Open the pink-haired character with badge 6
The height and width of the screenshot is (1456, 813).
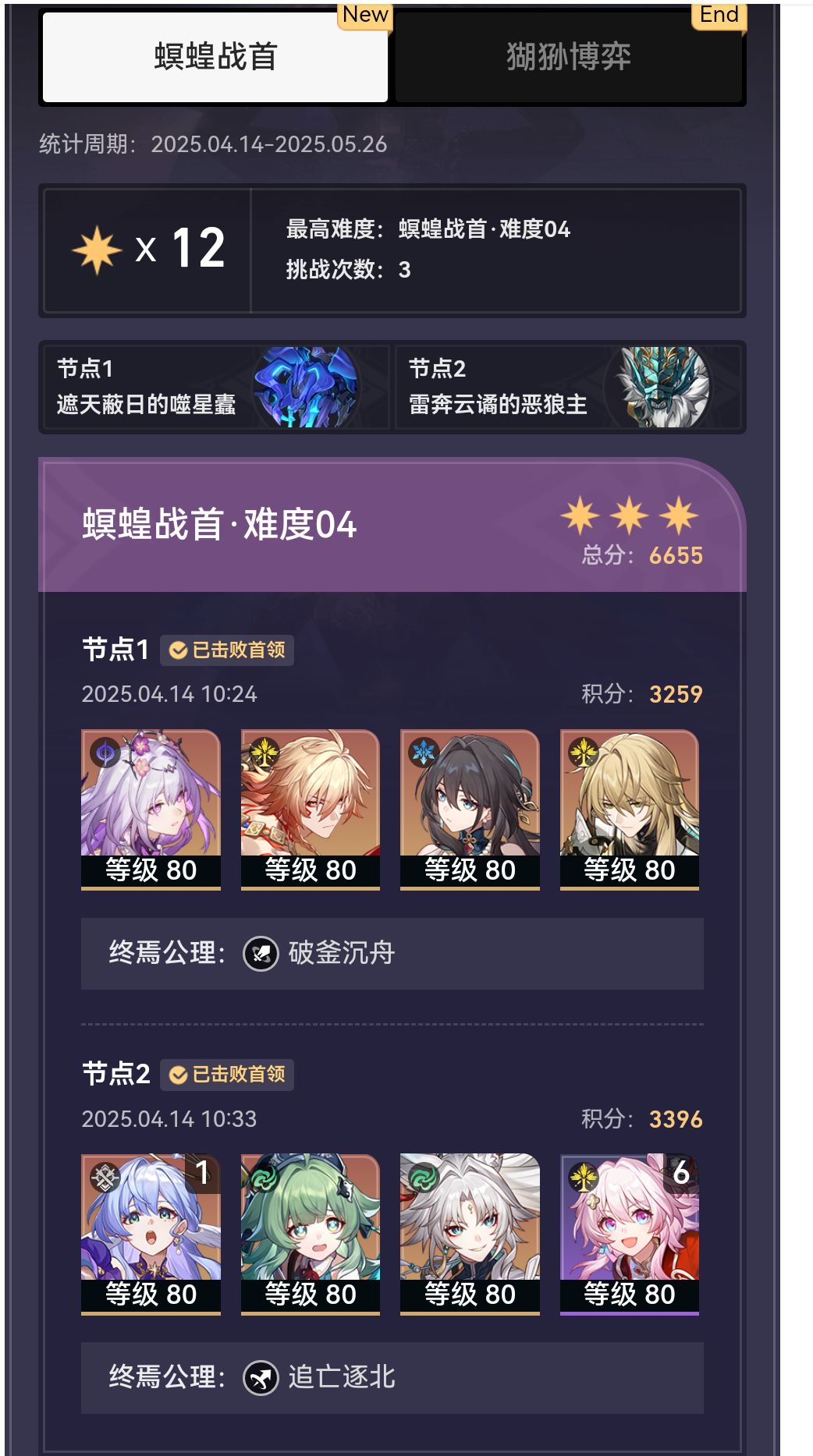(x=630, y=1235)
